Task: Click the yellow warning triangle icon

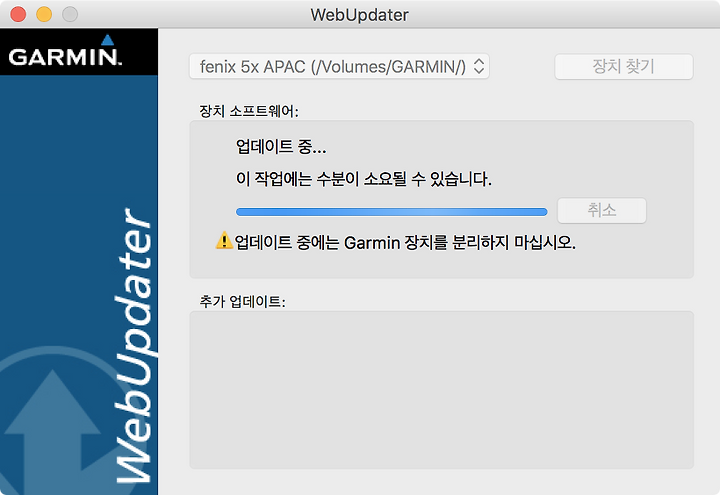Action: pyautogui.click(x=224, y=240)
